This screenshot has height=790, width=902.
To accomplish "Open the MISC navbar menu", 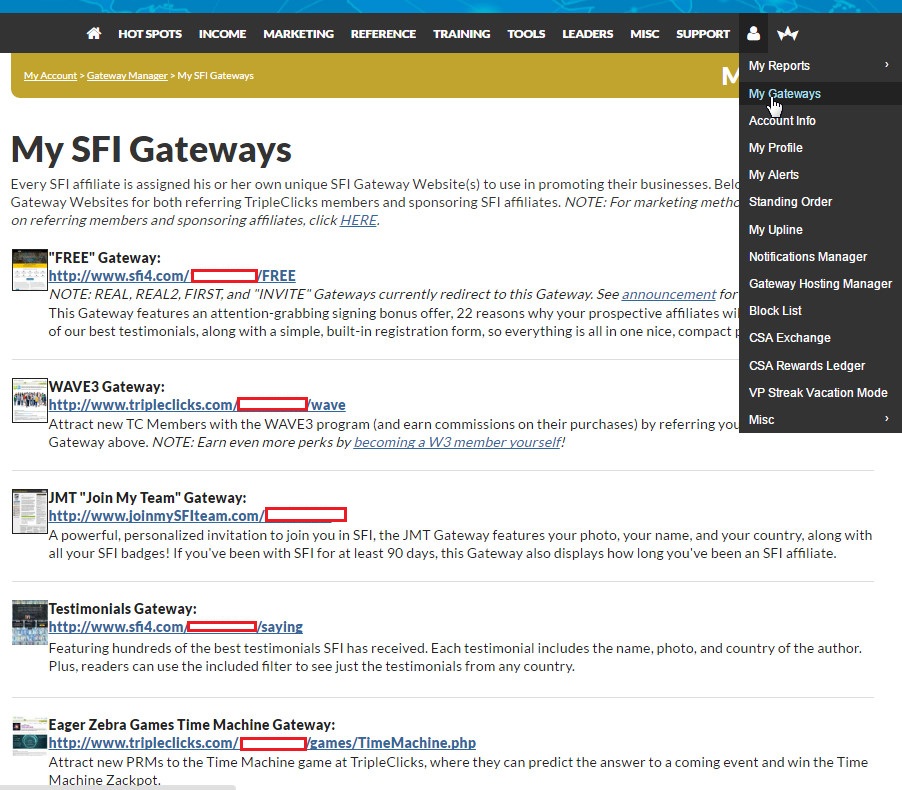I will [644, 34].
